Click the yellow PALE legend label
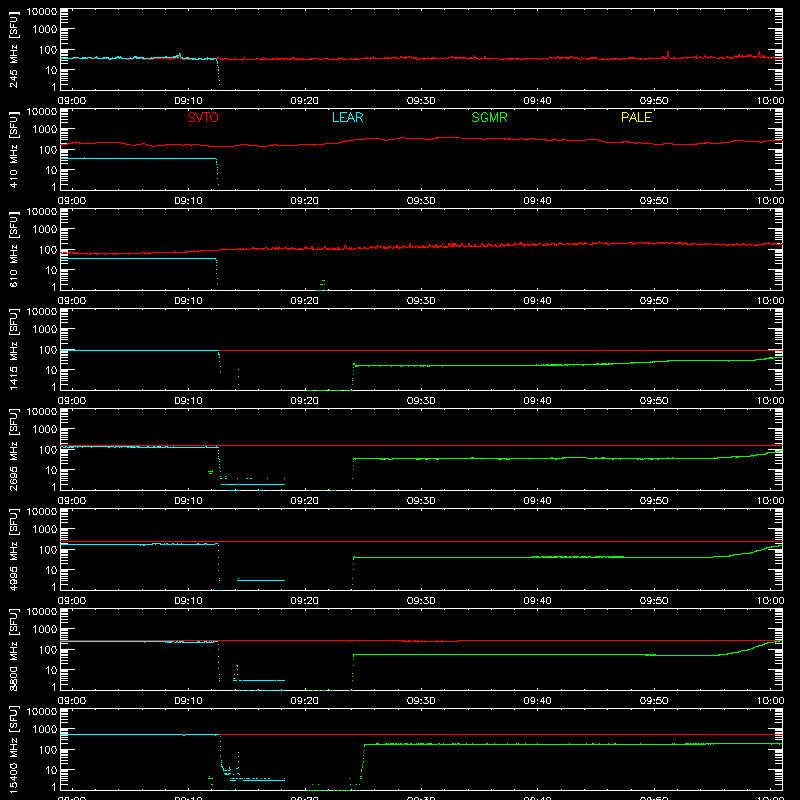The image size is (800, 800). click(636, 117)
